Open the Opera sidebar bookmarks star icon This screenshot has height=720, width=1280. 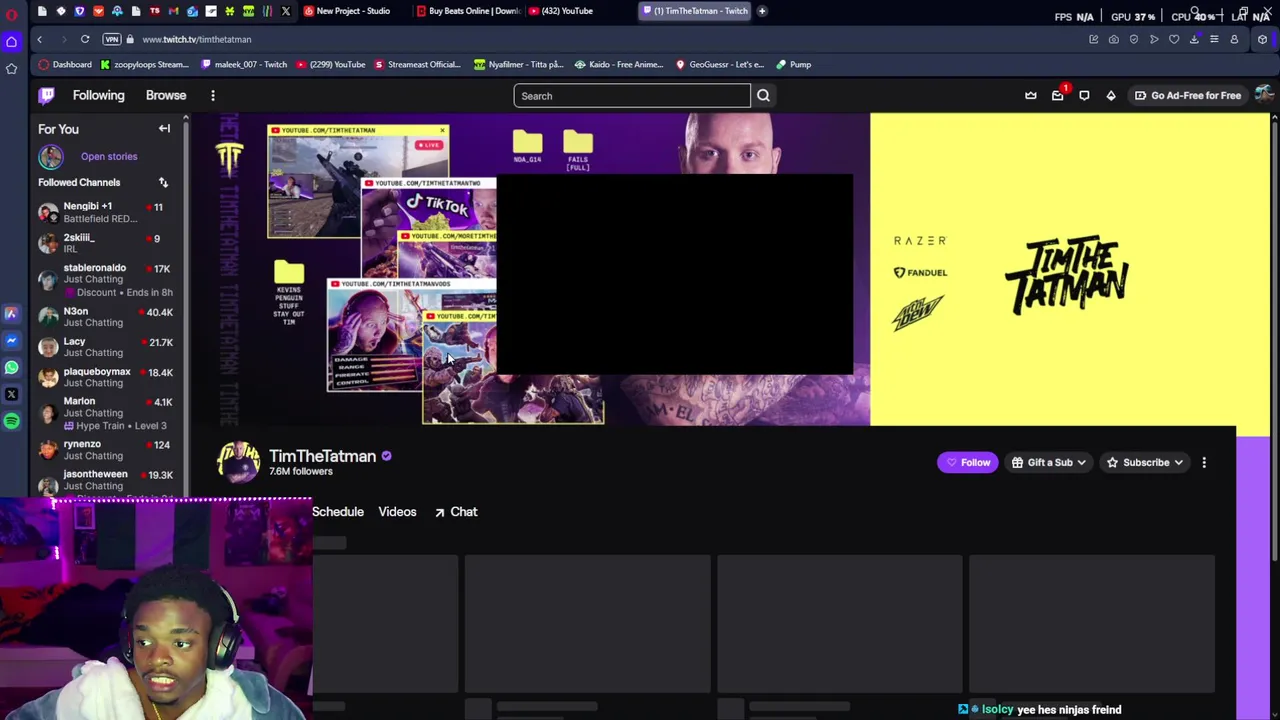(11, 68)
